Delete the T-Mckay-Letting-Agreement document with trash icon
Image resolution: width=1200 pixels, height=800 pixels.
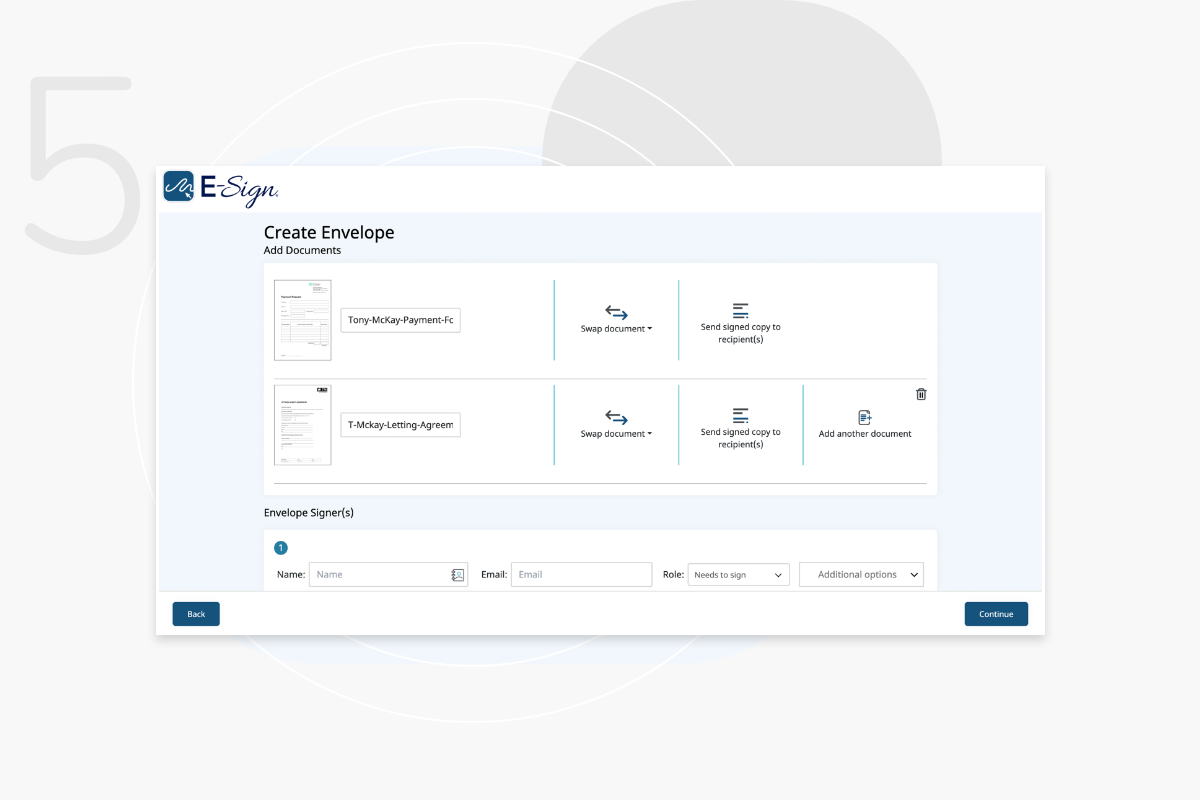click(x=921, y=394)
